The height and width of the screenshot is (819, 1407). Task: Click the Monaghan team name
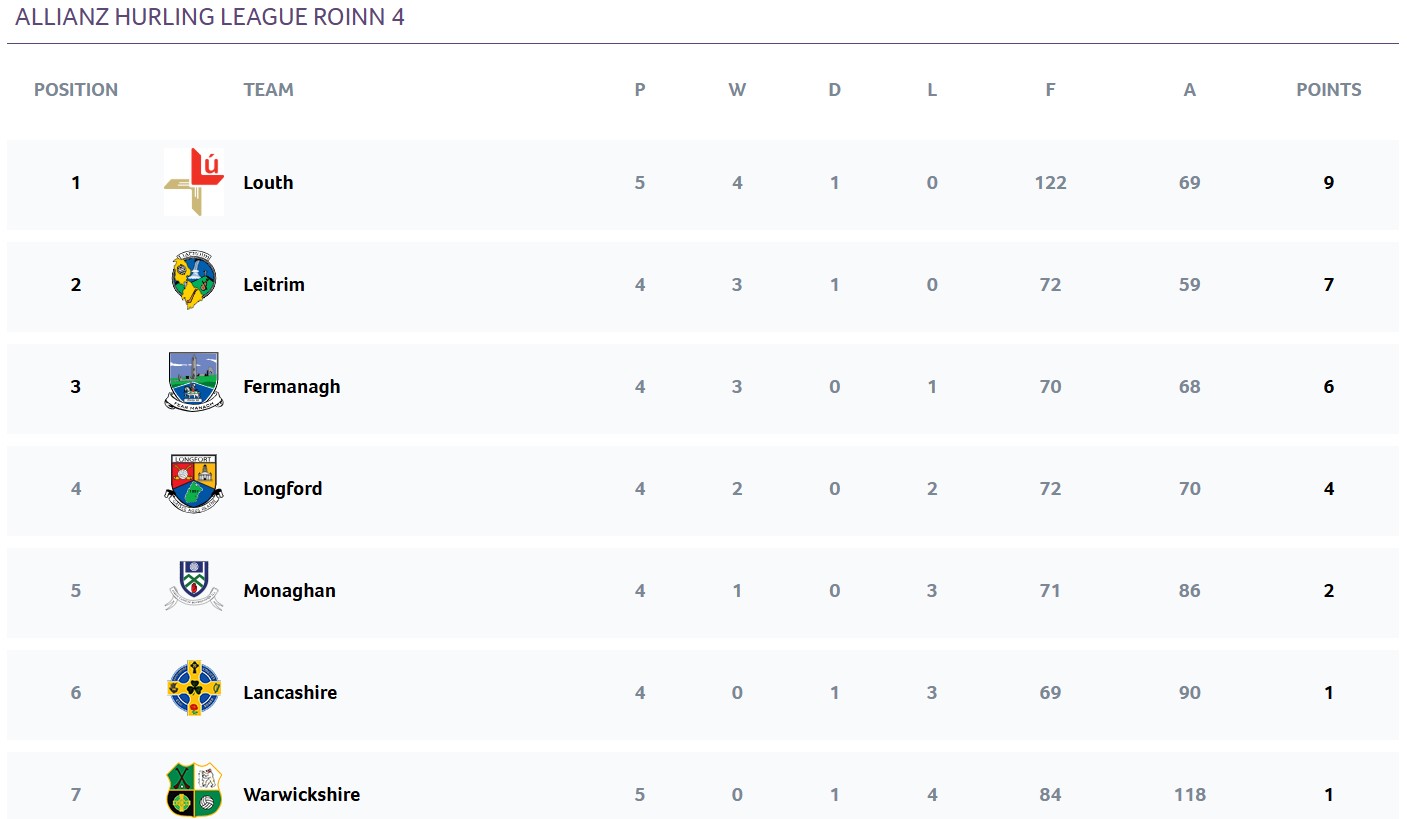[290, 591]
